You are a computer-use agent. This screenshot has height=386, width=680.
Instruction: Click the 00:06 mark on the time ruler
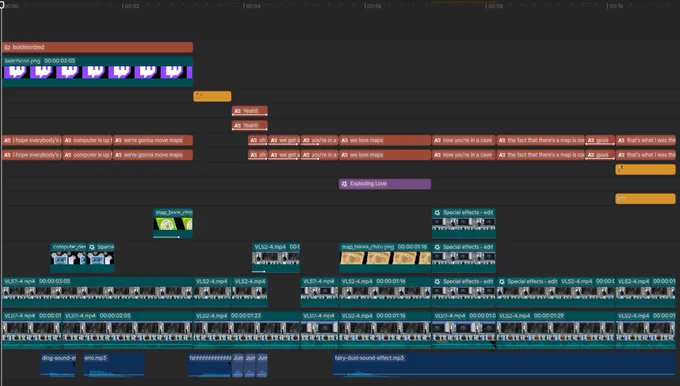374,6
